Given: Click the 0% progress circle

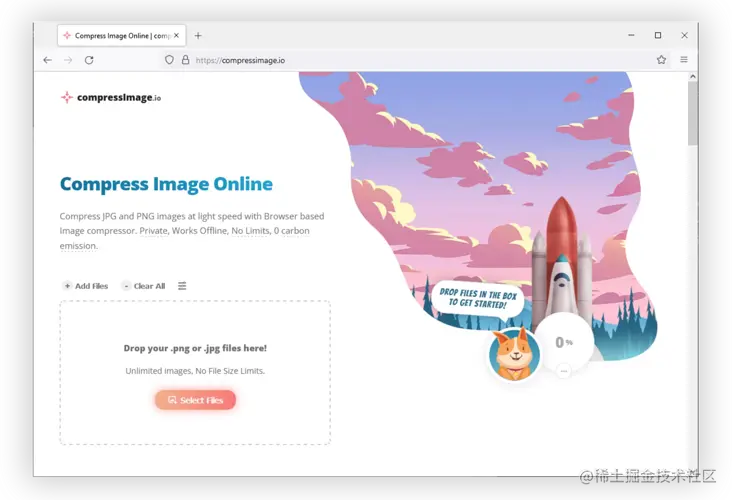Looking at the screenshot, I should pyautogui.click(x=564, y=342).
